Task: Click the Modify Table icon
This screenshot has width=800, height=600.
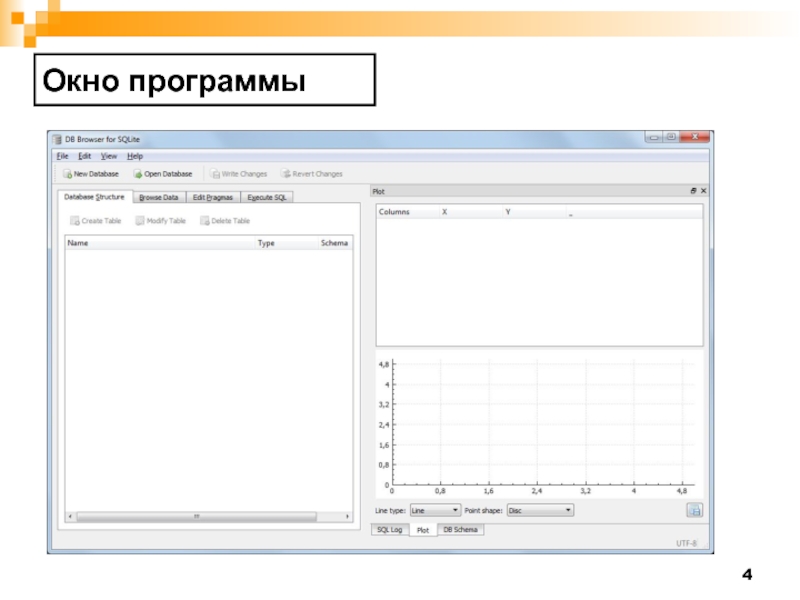Action: click(140, 221)
